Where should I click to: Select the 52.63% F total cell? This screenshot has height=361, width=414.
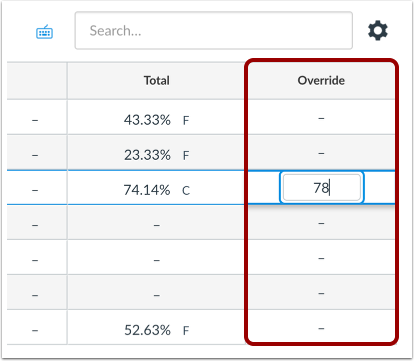(x=156, y=327)
